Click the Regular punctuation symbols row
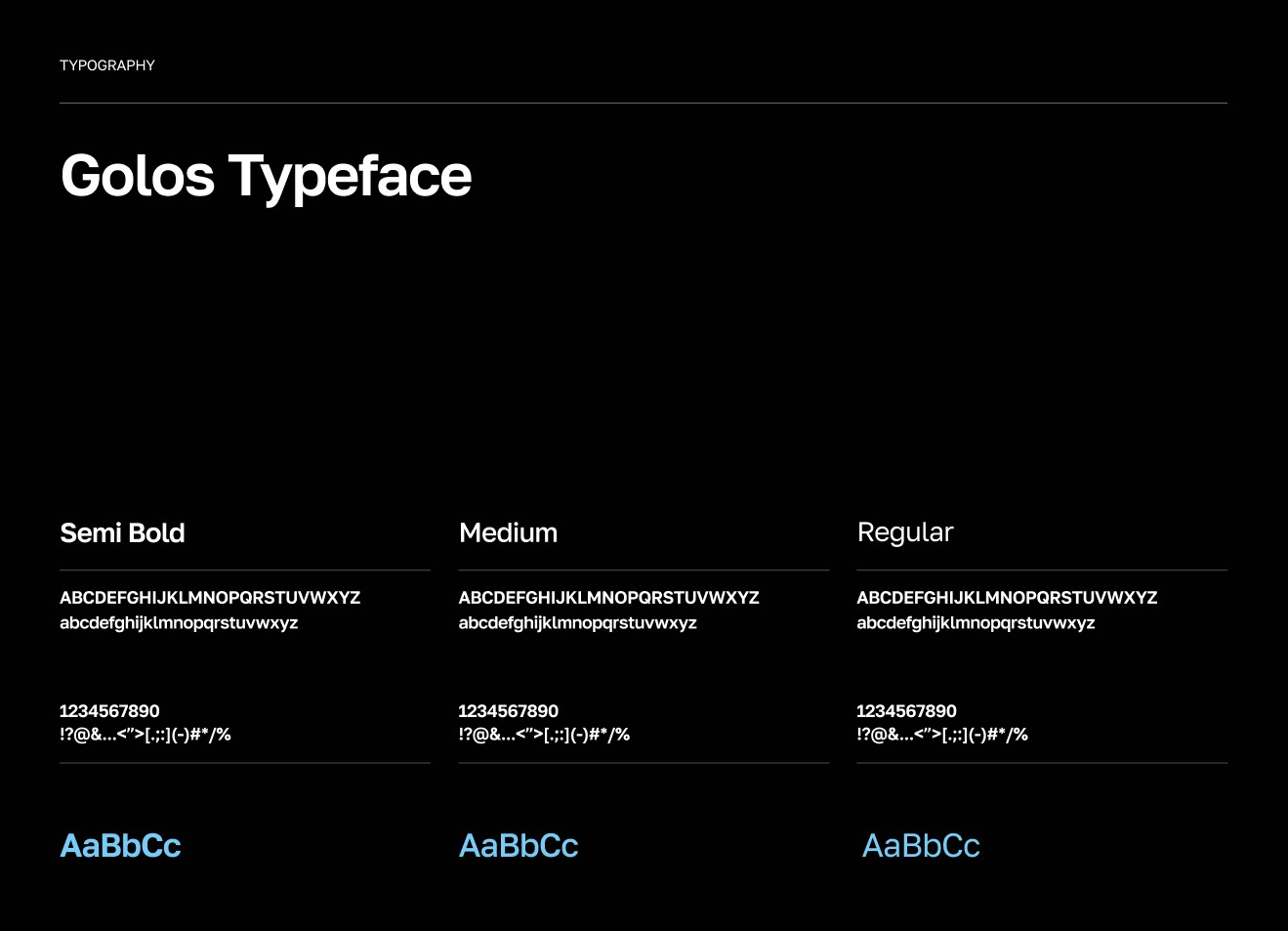The width and height of the screenshot is (1288, 931). 942,735
